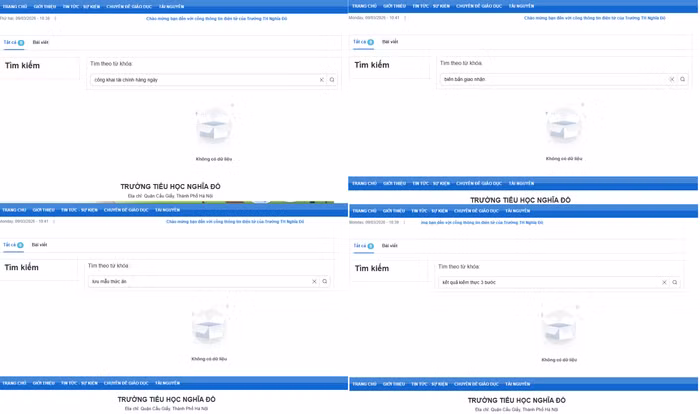Go to GIỚI THIỆU in header above 'biên bản giao nhận'
Screen dimensions: 700x414
click(394, 6)
